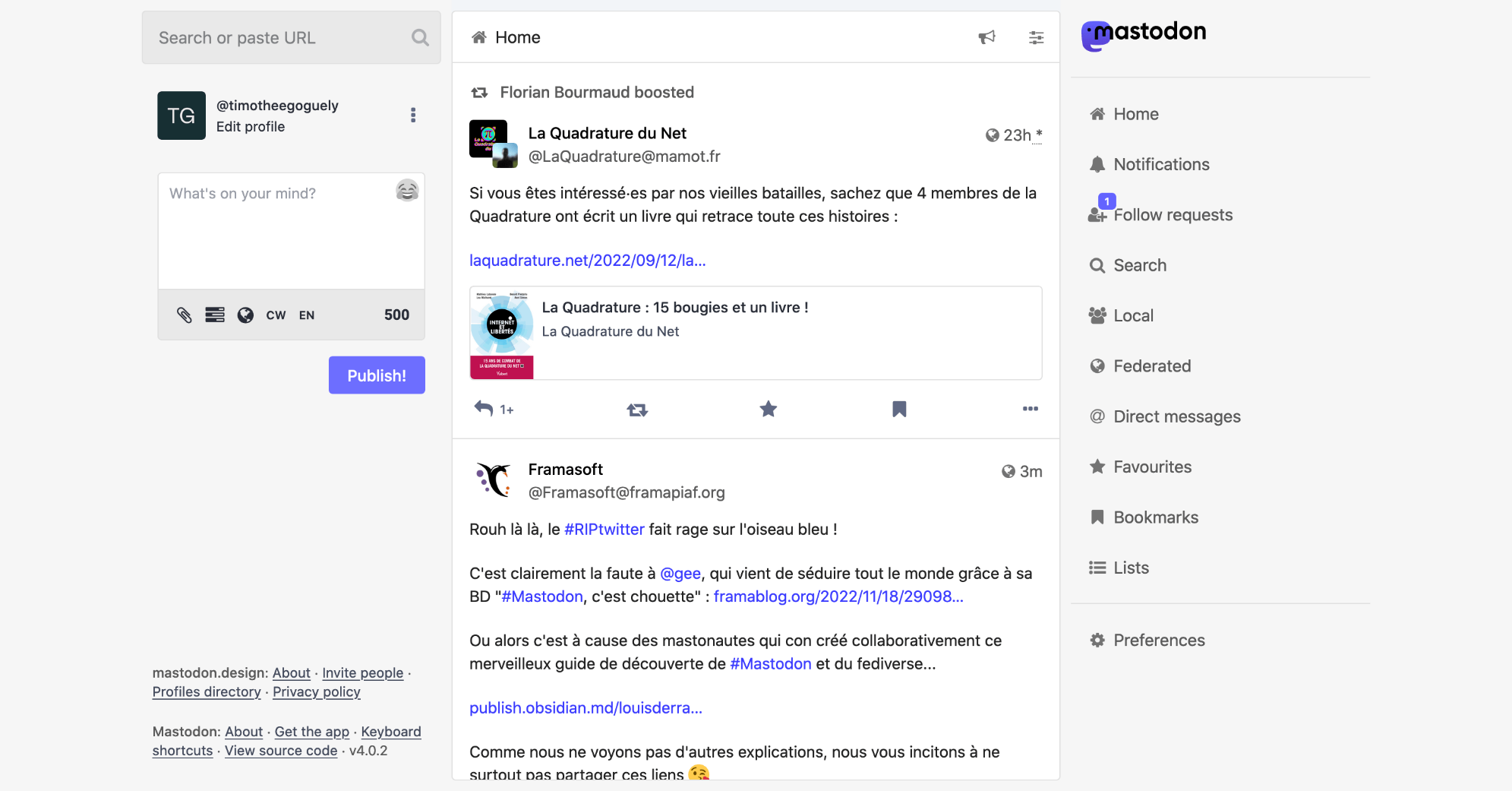Screen dimensions: 1512x791
Task: Change post language EN
Action: coord(307,315)
